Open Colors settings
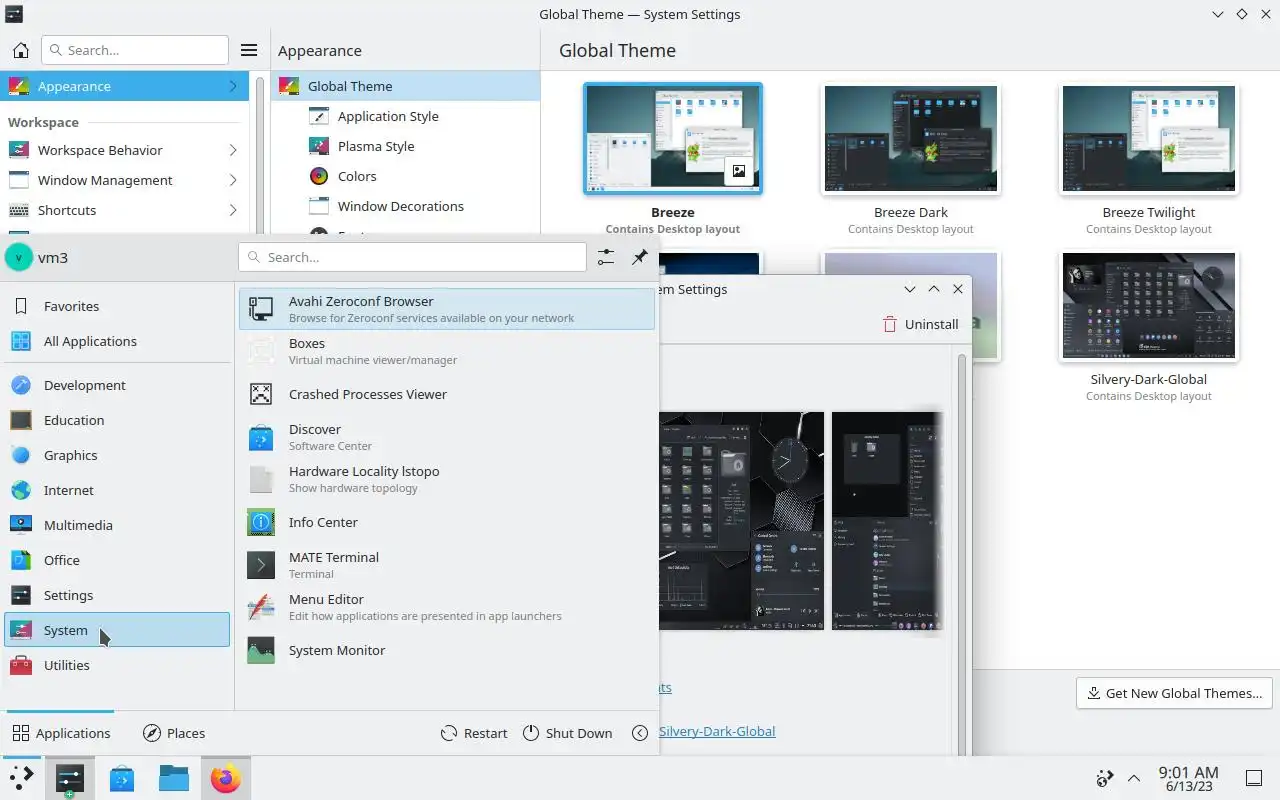This screenshot has width=1280, height=800. pyautogui.click(x=405, y=176)
